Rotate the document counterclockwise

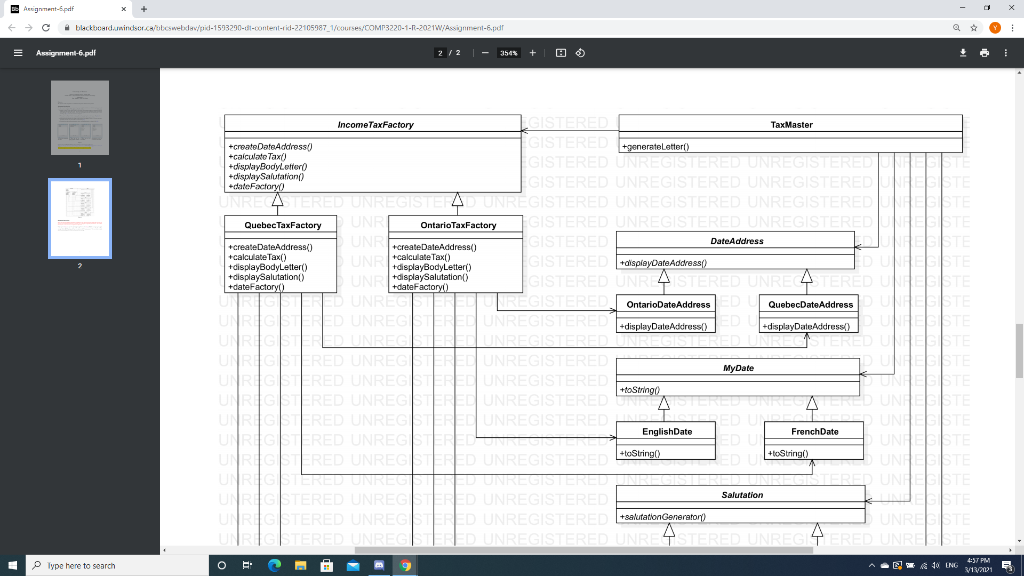pos(580,53)
